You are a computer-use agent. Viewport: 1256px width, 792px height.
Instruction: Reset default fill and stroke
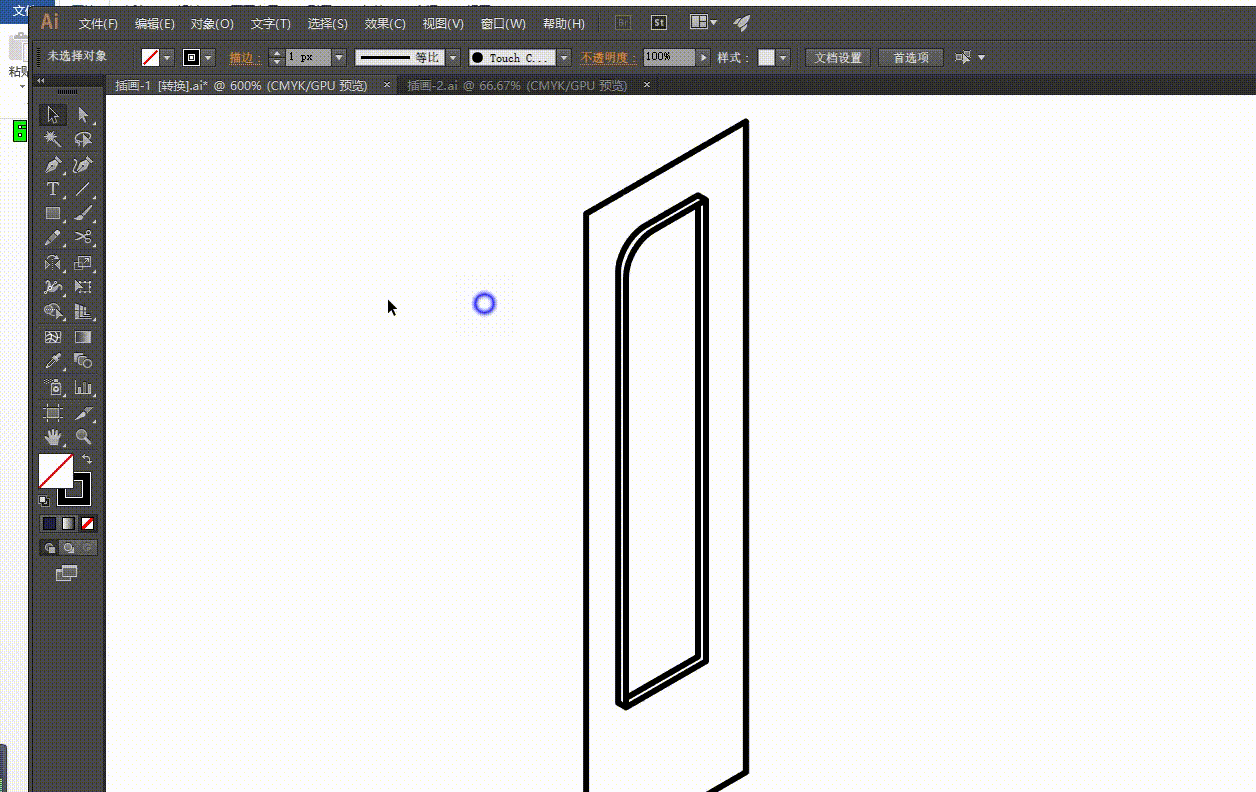tap(44, 499)
